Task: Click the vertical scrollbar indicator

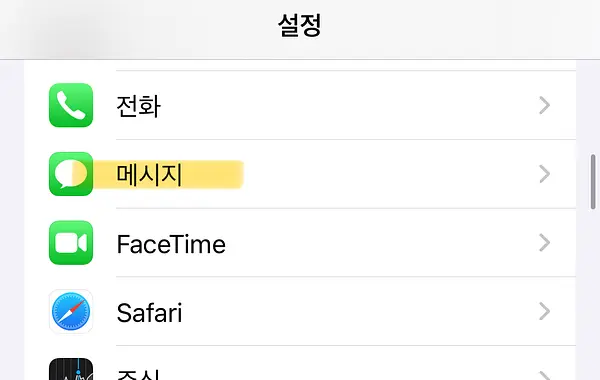Action: pyautogui.click(x=593, y=182)
